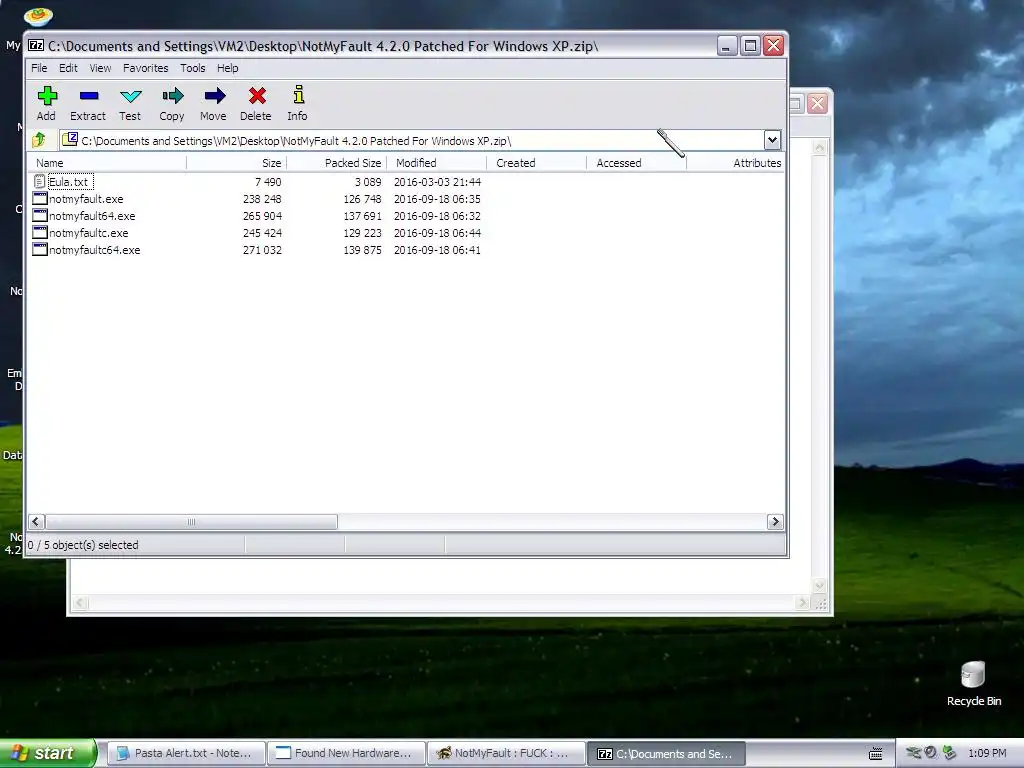Close the background window behind 7-Zip
The height and width of the screenshot is (768, 1024).
point(817,103)
